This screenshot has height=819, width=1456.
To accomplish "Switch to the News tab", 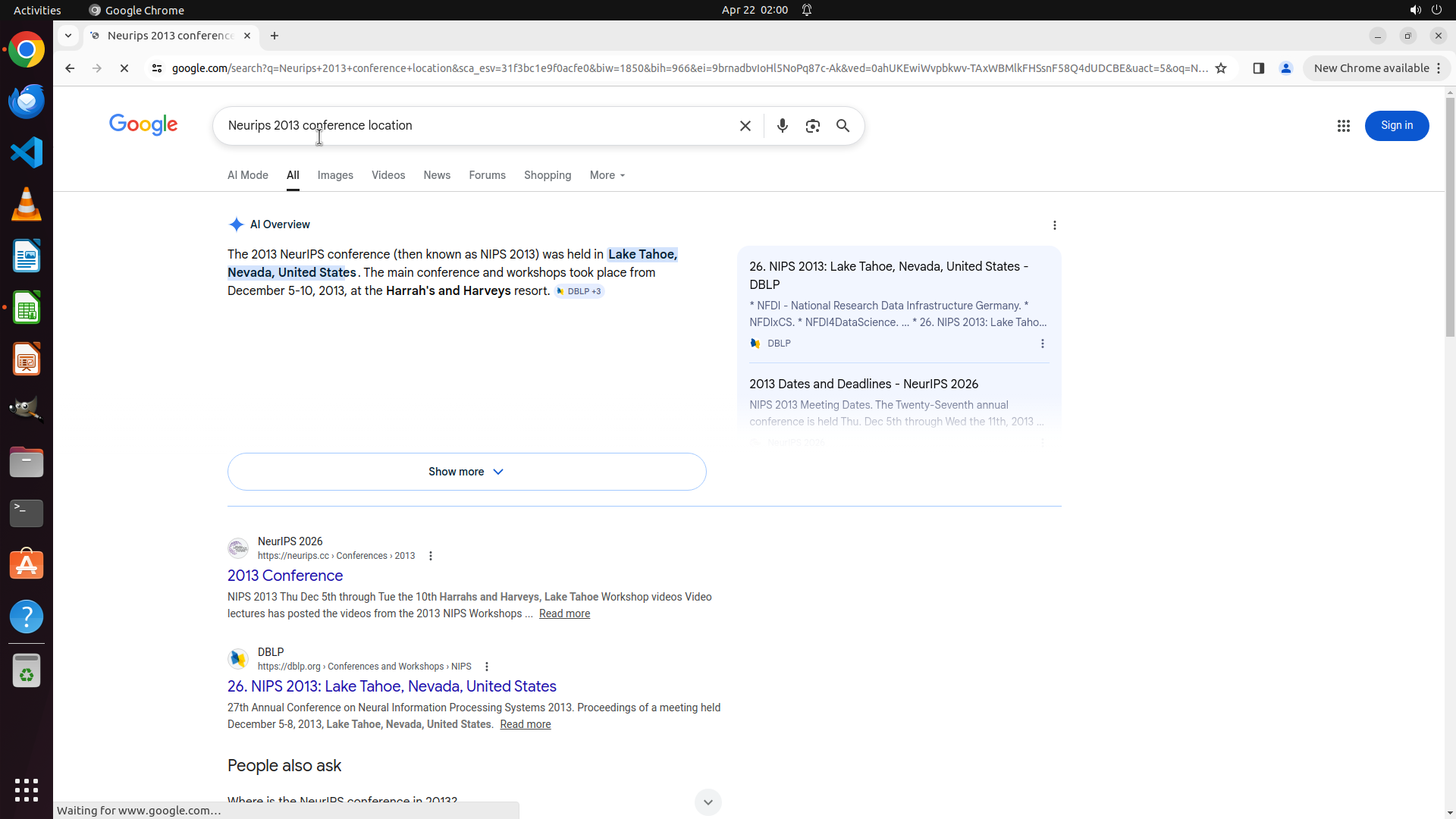I will click(437, 175).
